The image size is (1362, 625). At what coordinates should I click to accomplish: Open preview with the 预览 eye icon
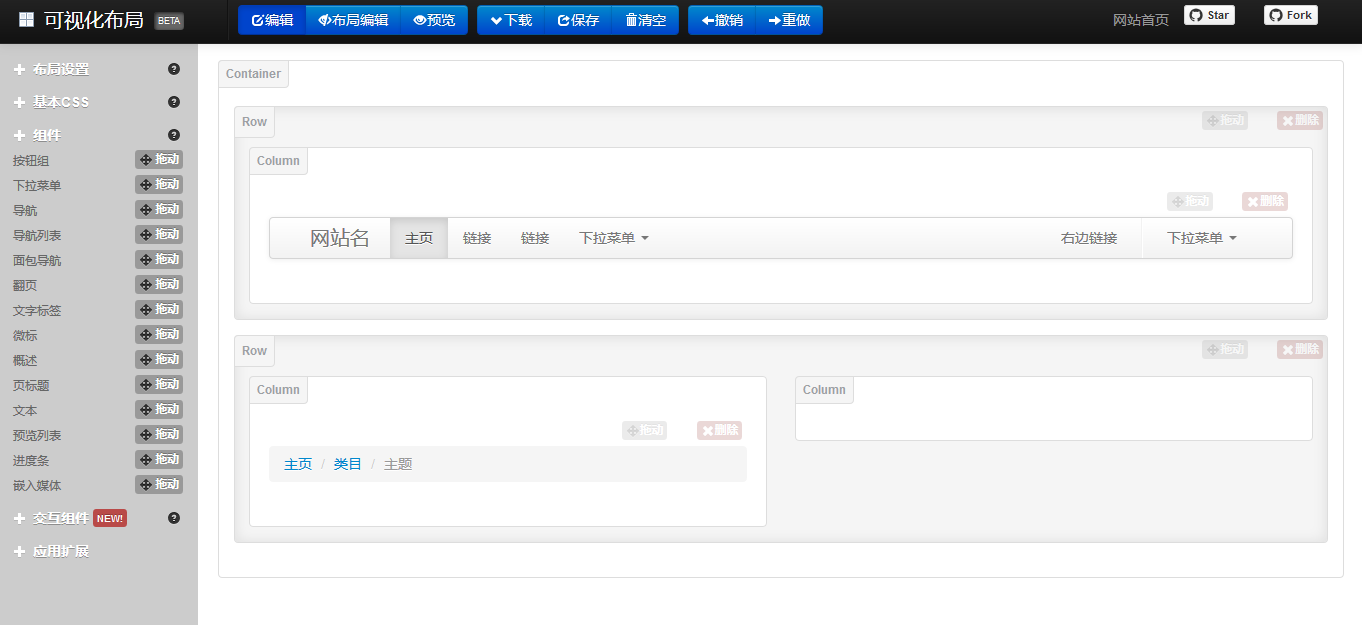pyautogui.click(x=419, y=20)
